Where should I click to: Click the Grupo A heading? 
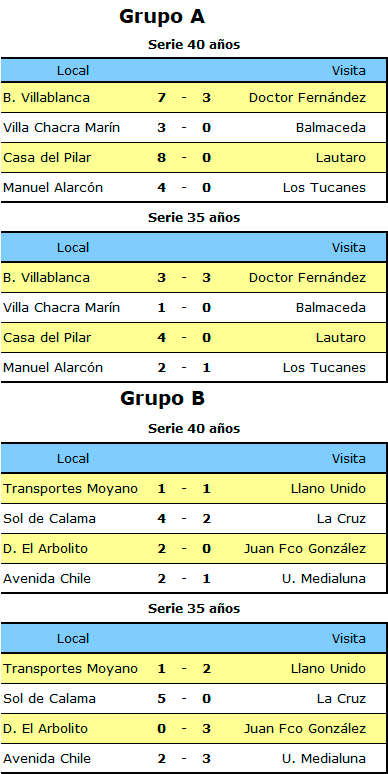[x=162, y=17]
